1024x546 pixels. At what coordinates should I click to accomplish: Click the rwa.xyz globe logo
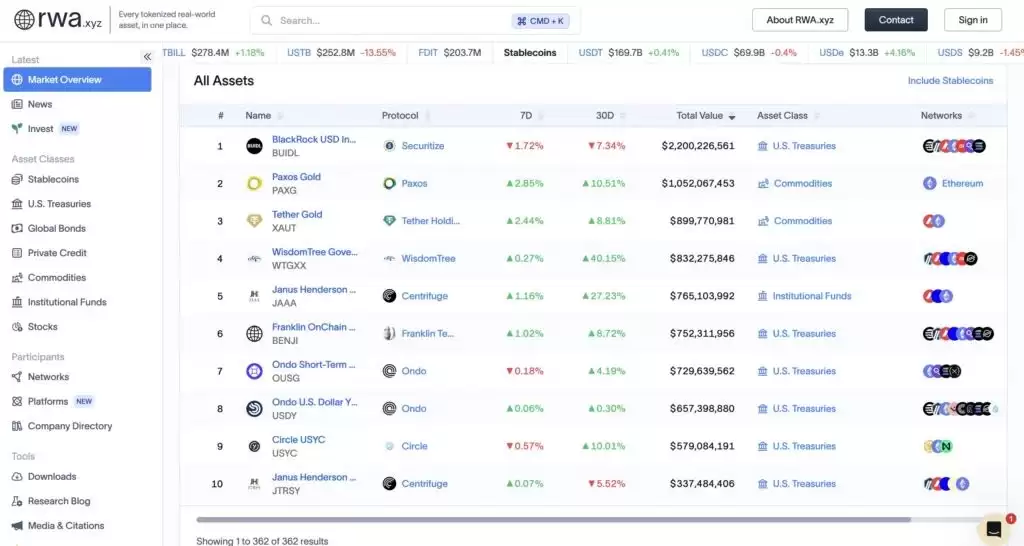[24, 20]
